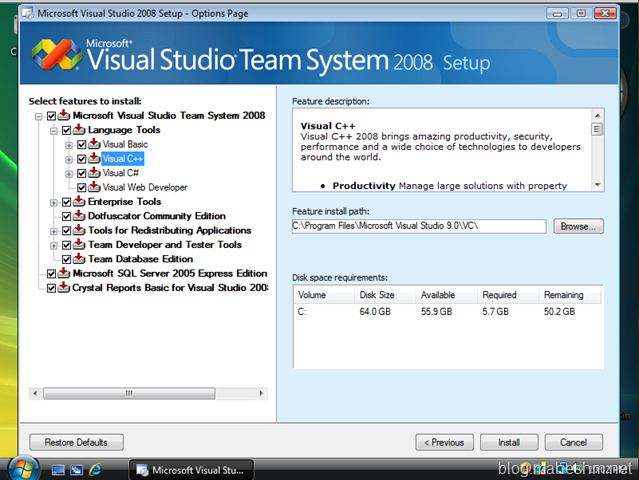Toggle Tools for Redistributing Applications checkbox
The image size is (639, 480).
[66, 231]
